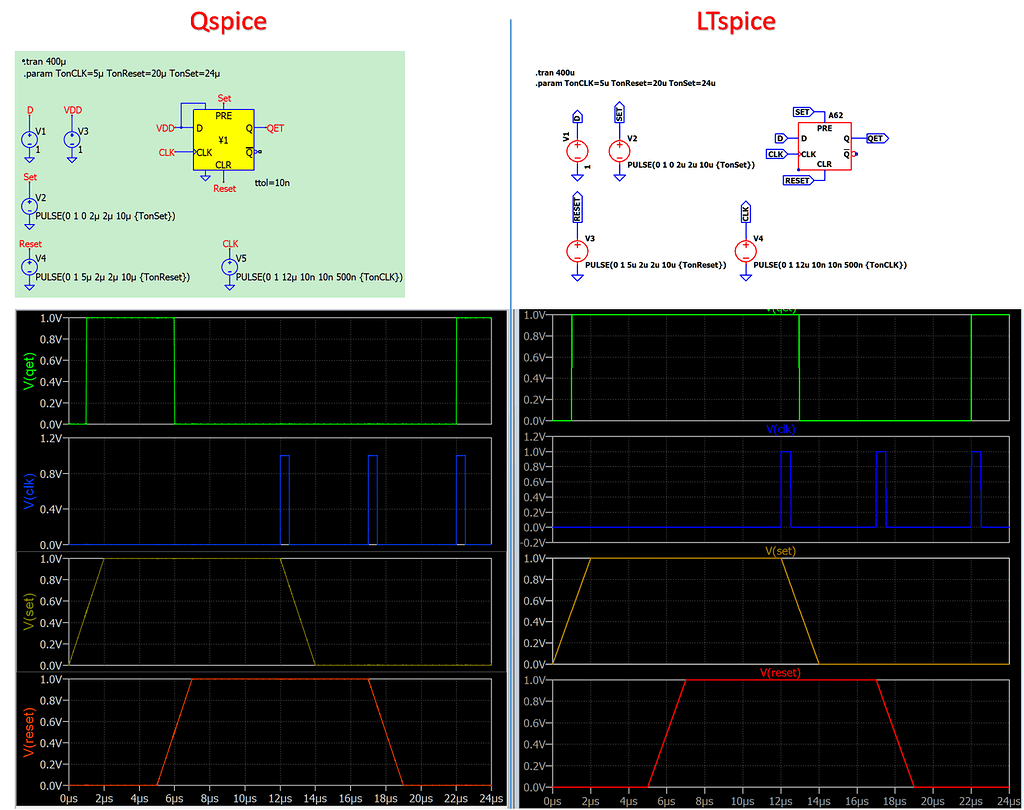
Task: Switch to the Qspice pane heading
Action: point(227,21)
